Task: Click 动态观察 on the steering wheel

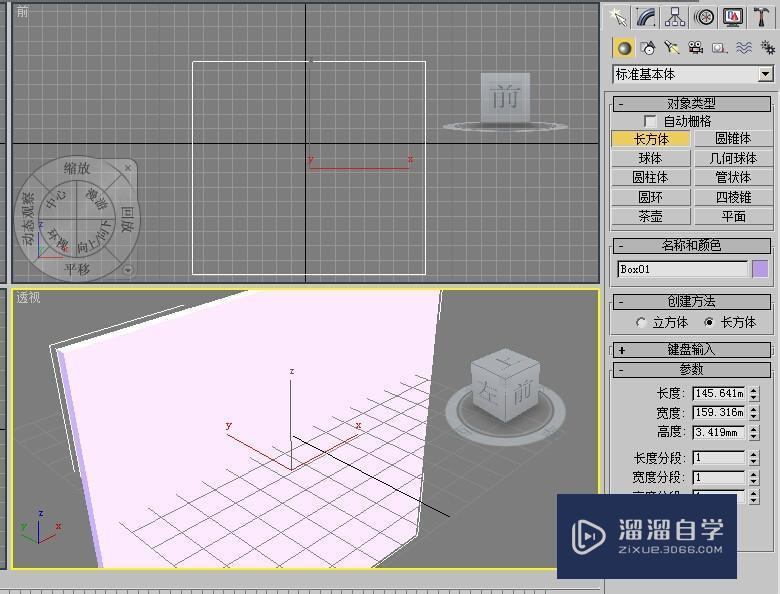Action: click(28, 218)
